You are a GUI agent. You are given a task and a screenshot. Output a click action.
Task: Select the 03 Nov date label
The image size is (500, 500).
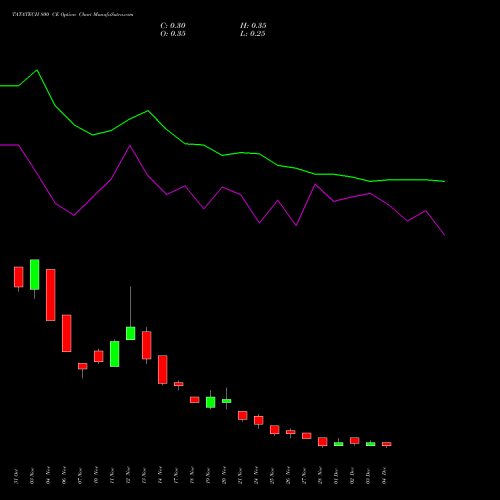(32, 476)
